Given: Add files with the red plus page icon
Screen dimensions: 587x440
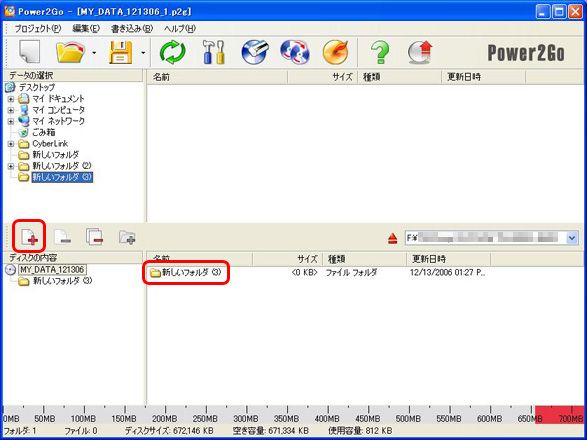Looking at the screenshot, I should click(x=29, y=237).
